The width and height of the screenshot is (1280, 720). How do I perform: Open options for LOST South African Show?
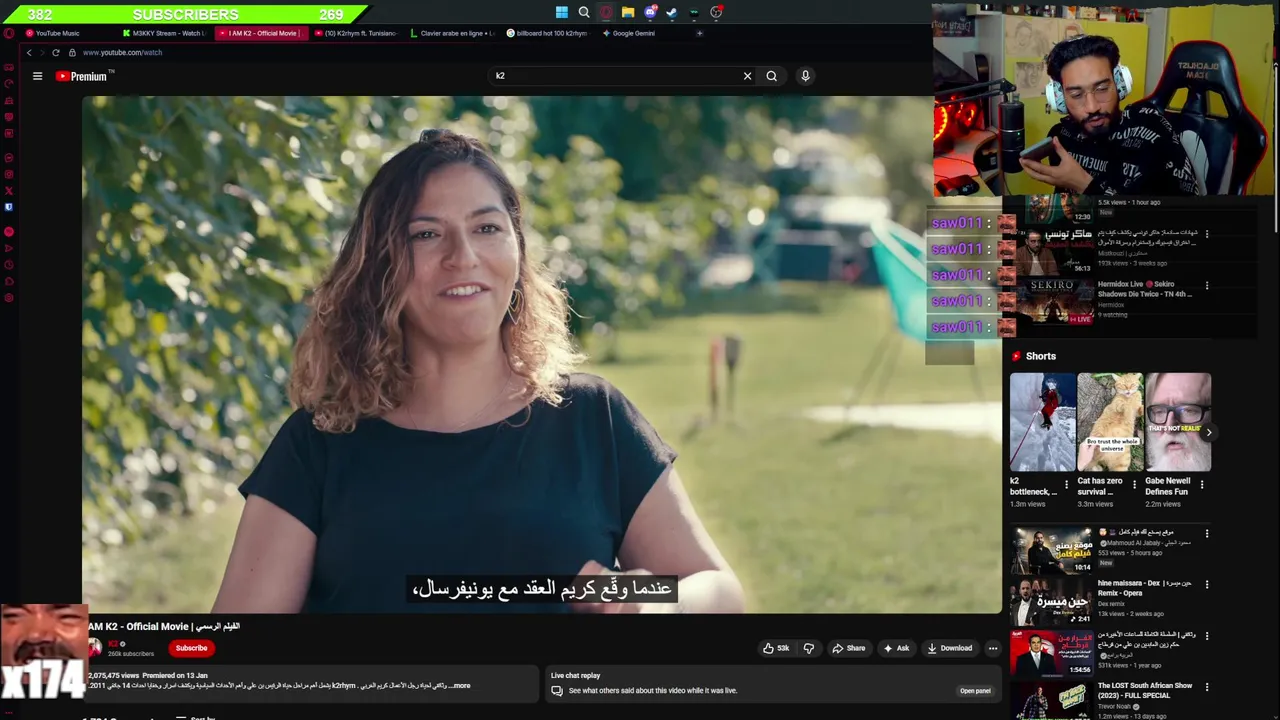(1207, 687)
